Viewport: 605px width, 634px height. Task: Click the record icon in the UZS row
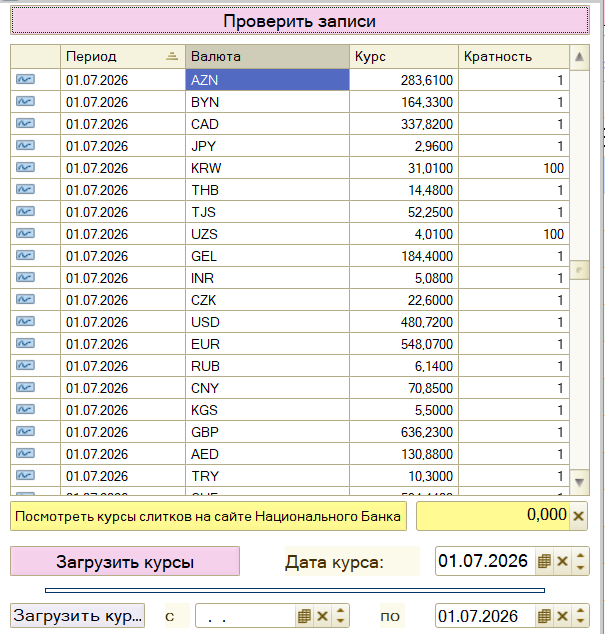point(25,233)
